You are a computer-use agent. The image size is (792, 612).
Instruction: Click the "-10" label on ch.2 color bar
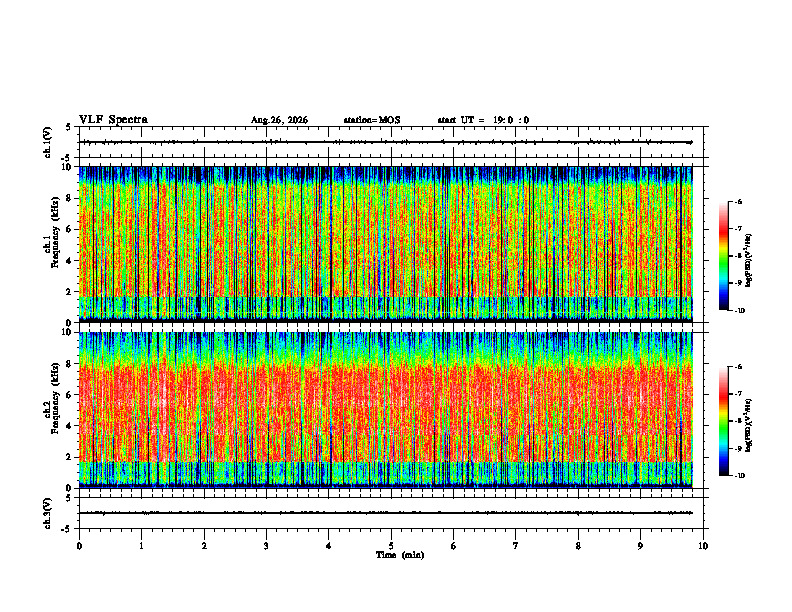coord(740,476)
